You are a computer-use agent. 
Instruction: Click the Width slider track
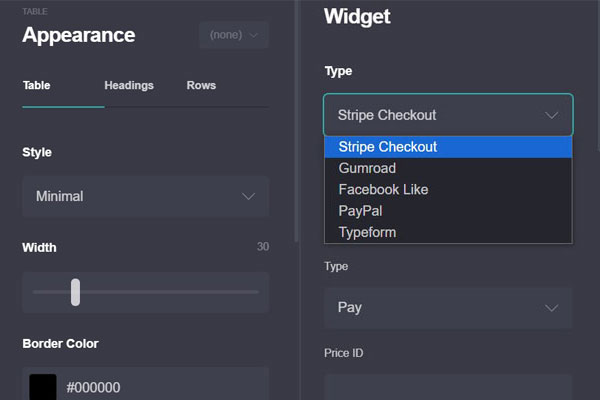145,292
